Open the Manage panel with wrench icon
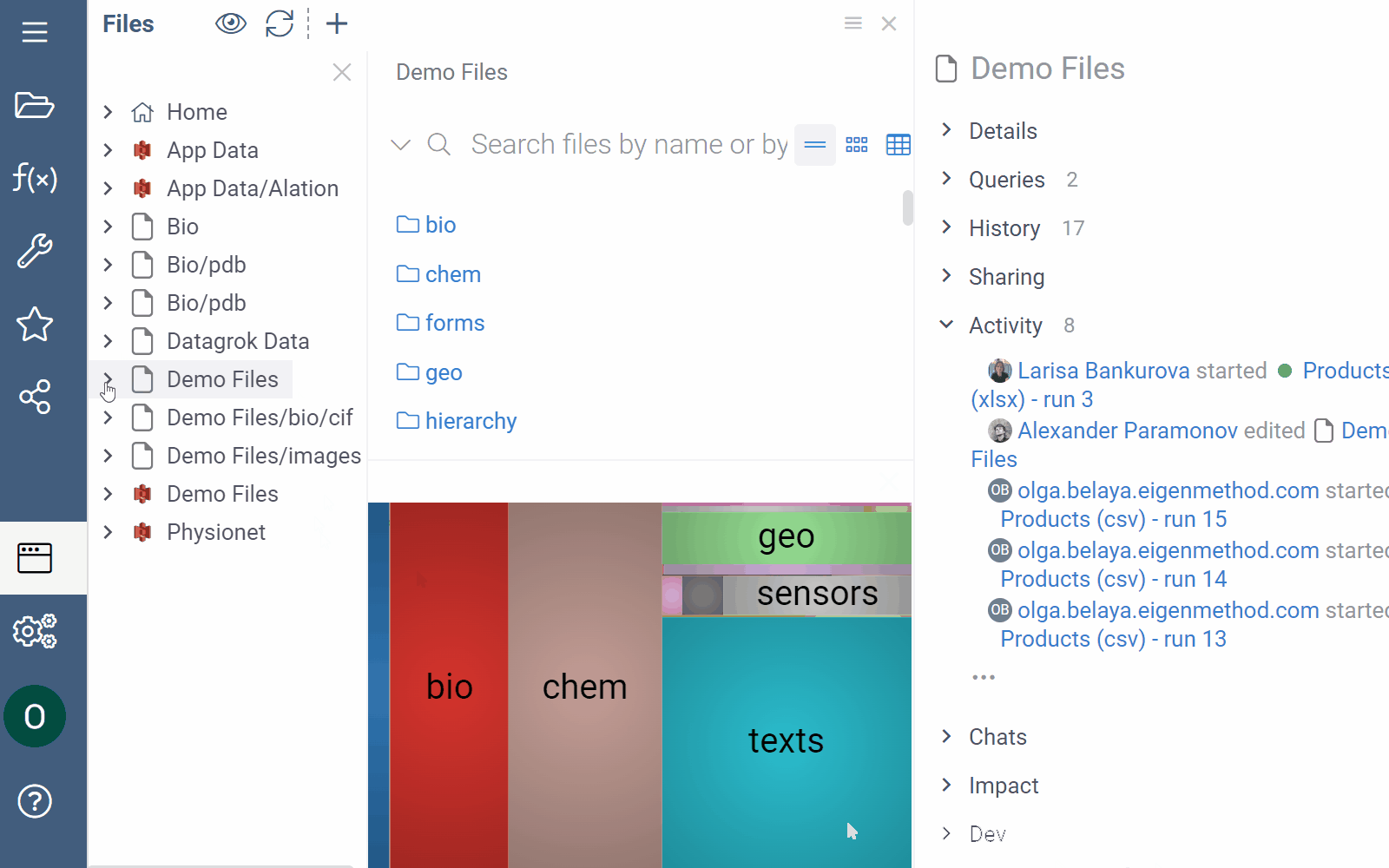Viewport: 1389px width, 868px height. click(x=35, y=252)
